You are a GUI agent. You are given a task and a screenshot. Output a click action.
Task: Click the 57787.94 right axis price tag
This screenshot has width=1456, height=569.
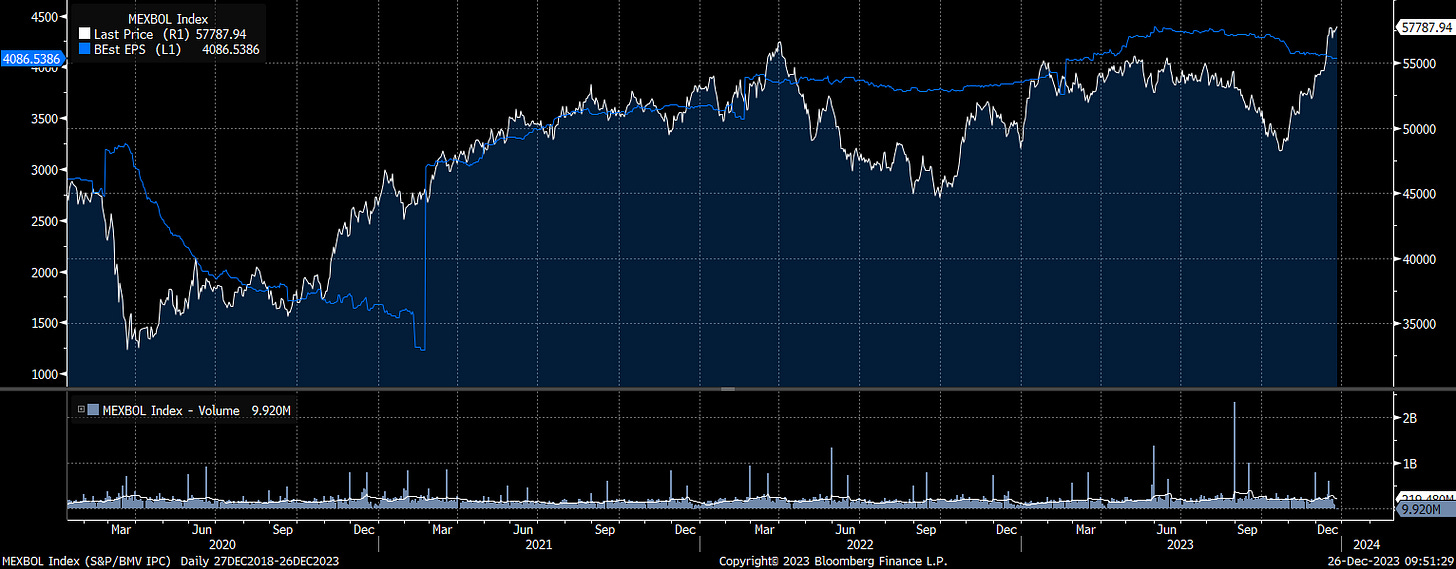(x=1425, y=30)
